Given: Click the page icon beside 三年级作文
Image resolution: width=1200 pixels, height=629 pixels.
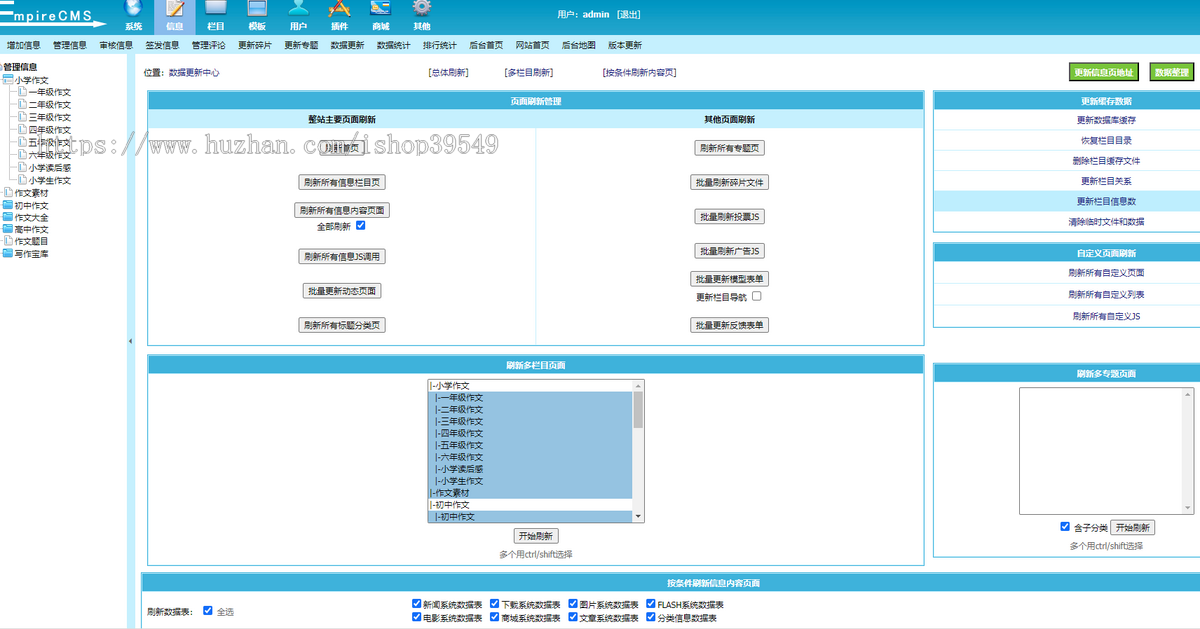Looking at the screenshot, I should (22, 117).
